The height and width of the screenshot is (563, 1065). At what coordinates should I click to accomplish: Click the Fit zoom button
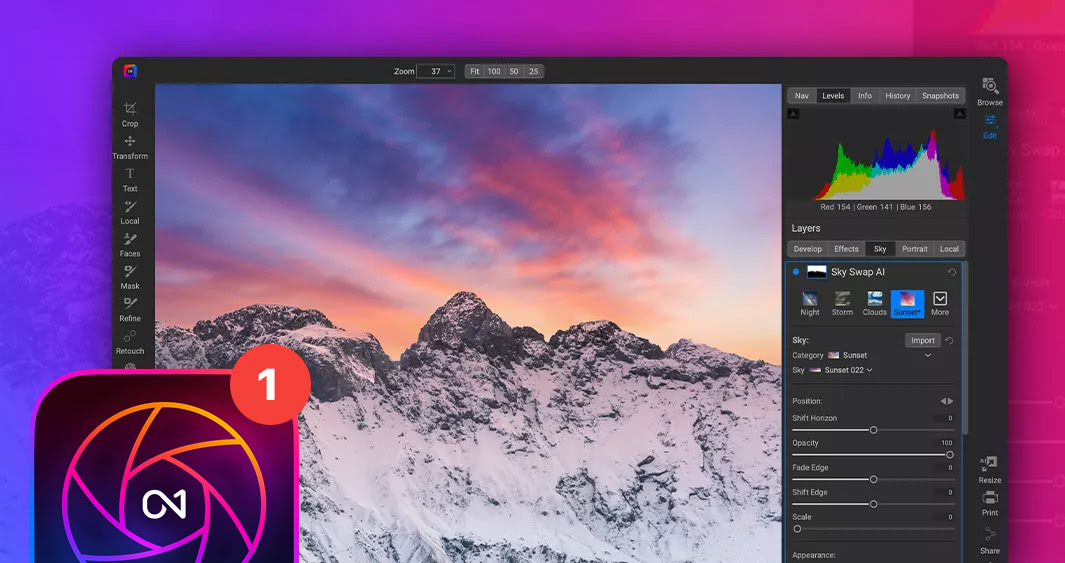coord(474,71)
